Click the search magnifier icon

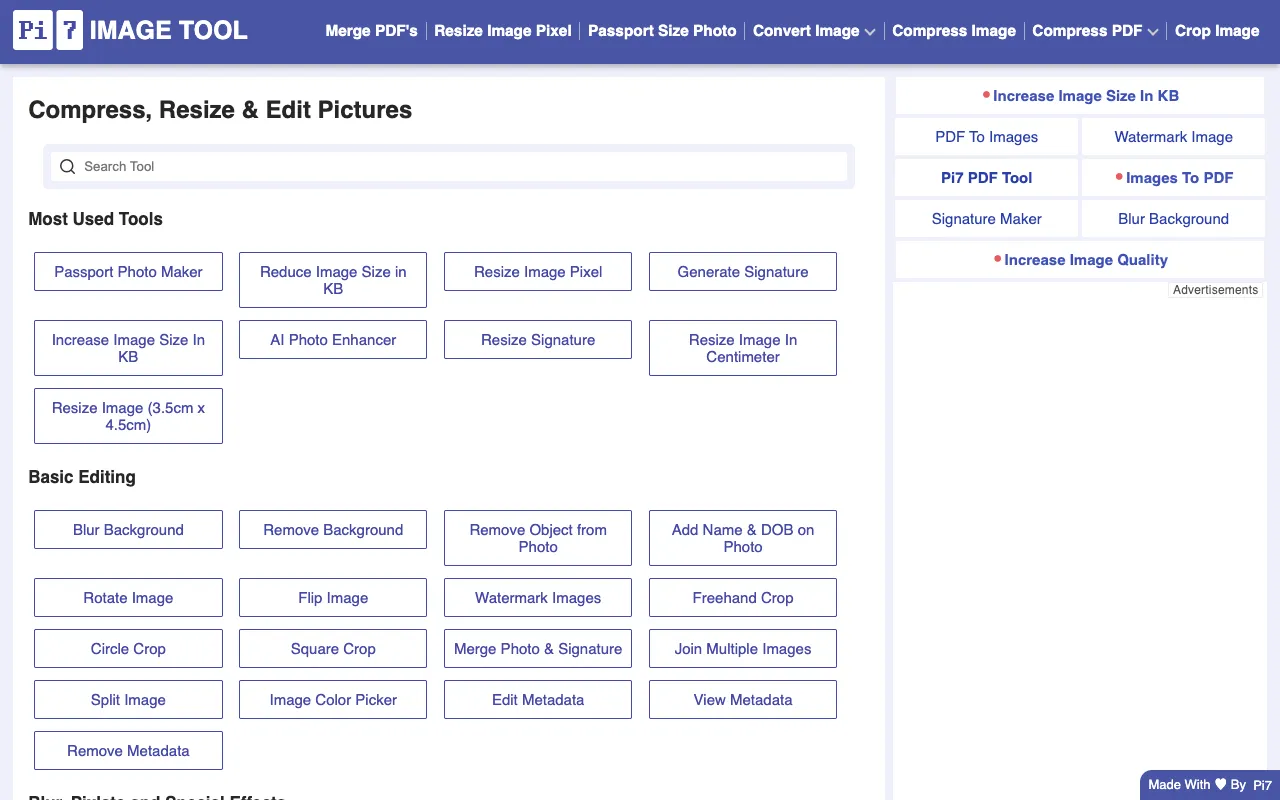(x=67, y=166)
